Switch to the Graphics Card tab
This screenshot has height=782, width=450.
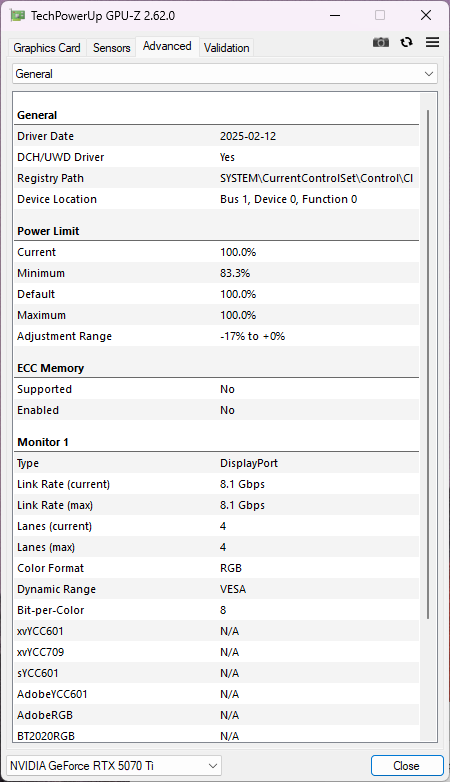(x=47, y=48)
